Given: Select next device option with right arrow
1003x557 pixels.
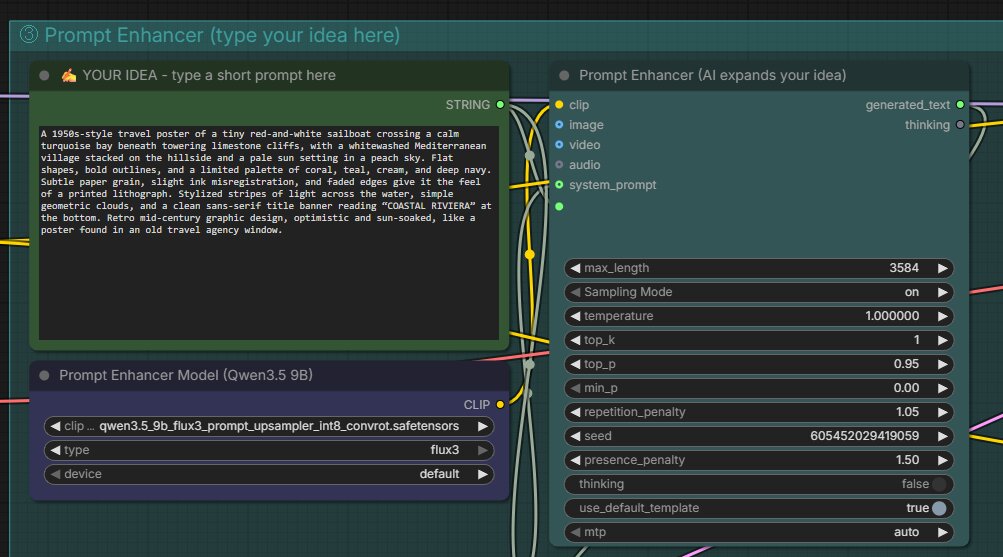Looking at the screenshot, I should tap(482, 474).
